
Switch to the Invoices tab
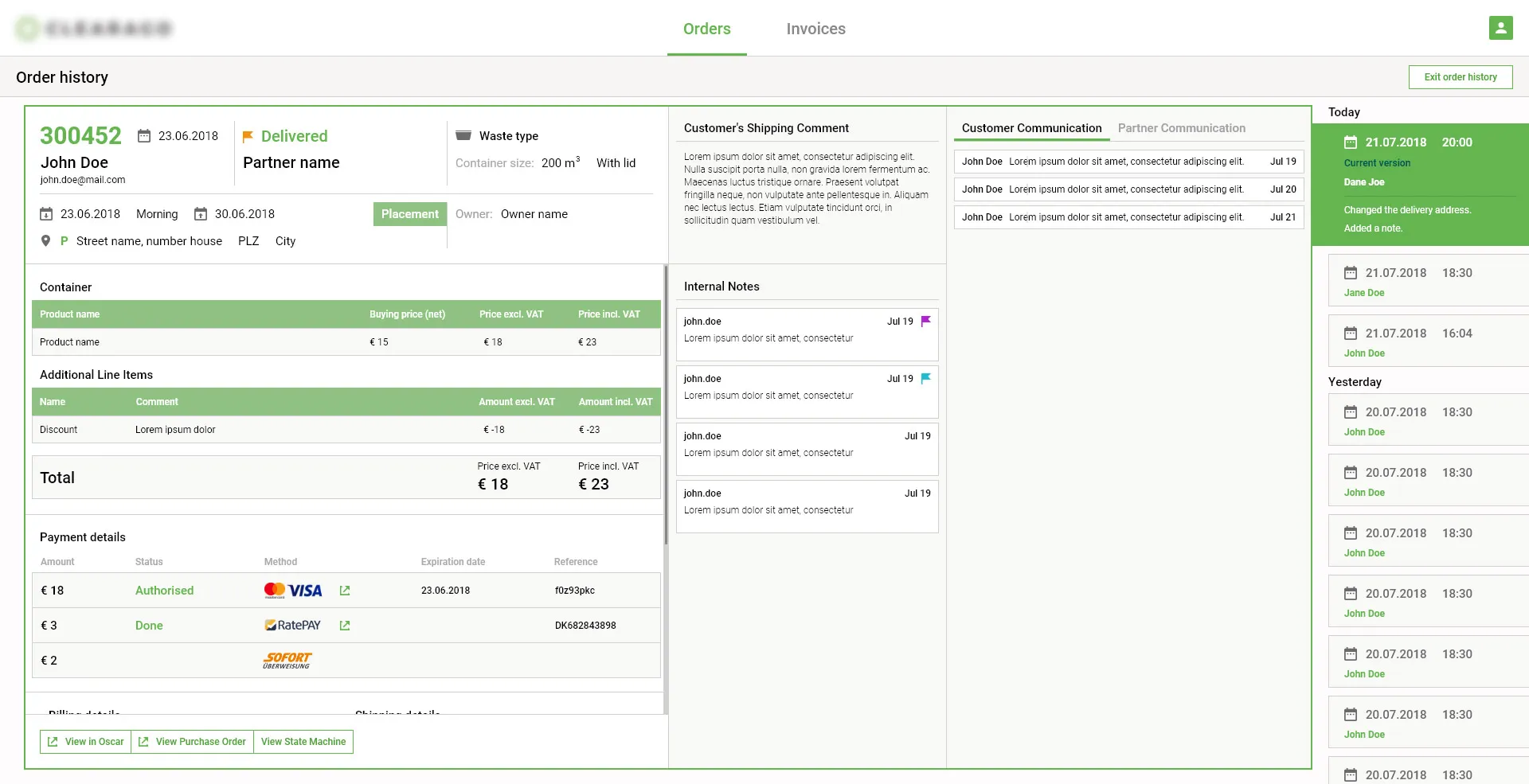(x=815, y=29)
